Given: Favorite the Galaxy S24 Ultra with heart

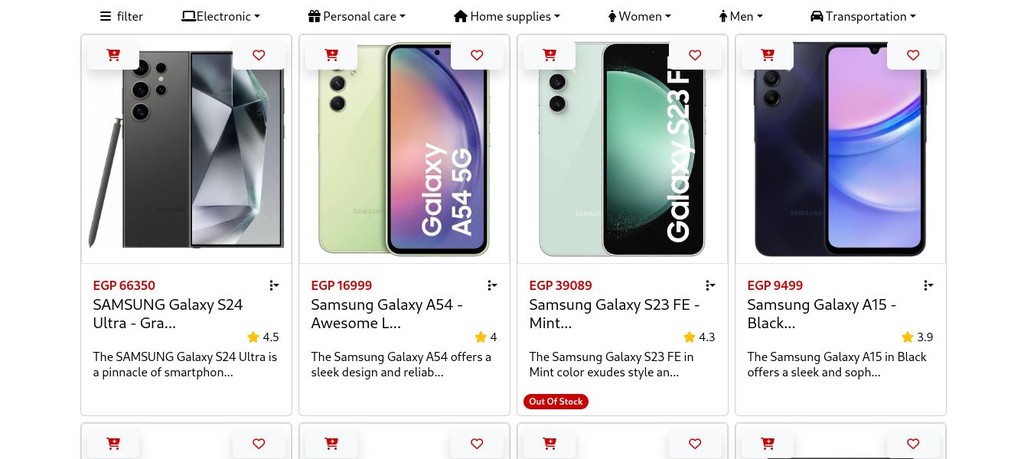Looking at the screenshot, I should tap(259, 55).
